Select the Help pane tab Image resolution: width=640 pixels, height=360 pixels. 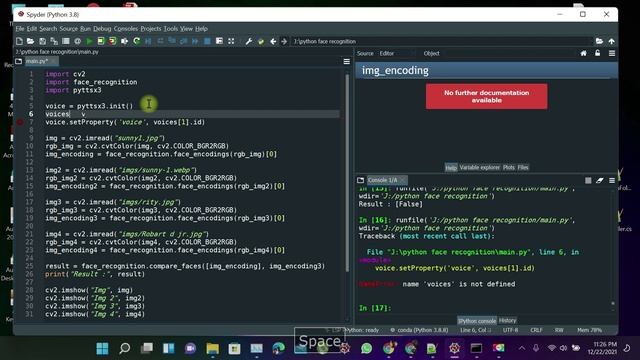click(451, 167)
